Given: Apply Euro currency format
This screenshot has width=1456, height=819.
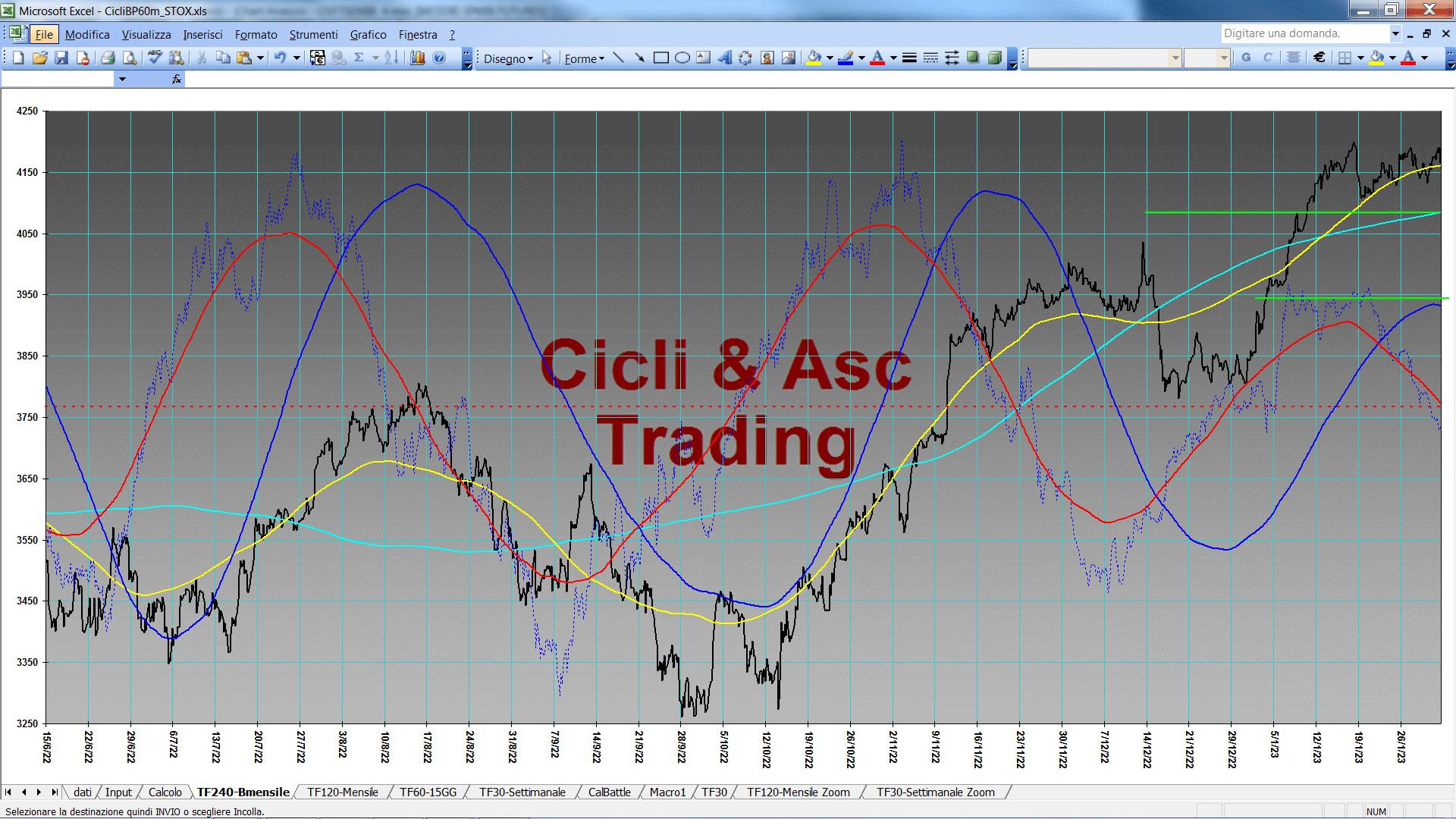Looking at the screenshot, I should coord(1319,58).
